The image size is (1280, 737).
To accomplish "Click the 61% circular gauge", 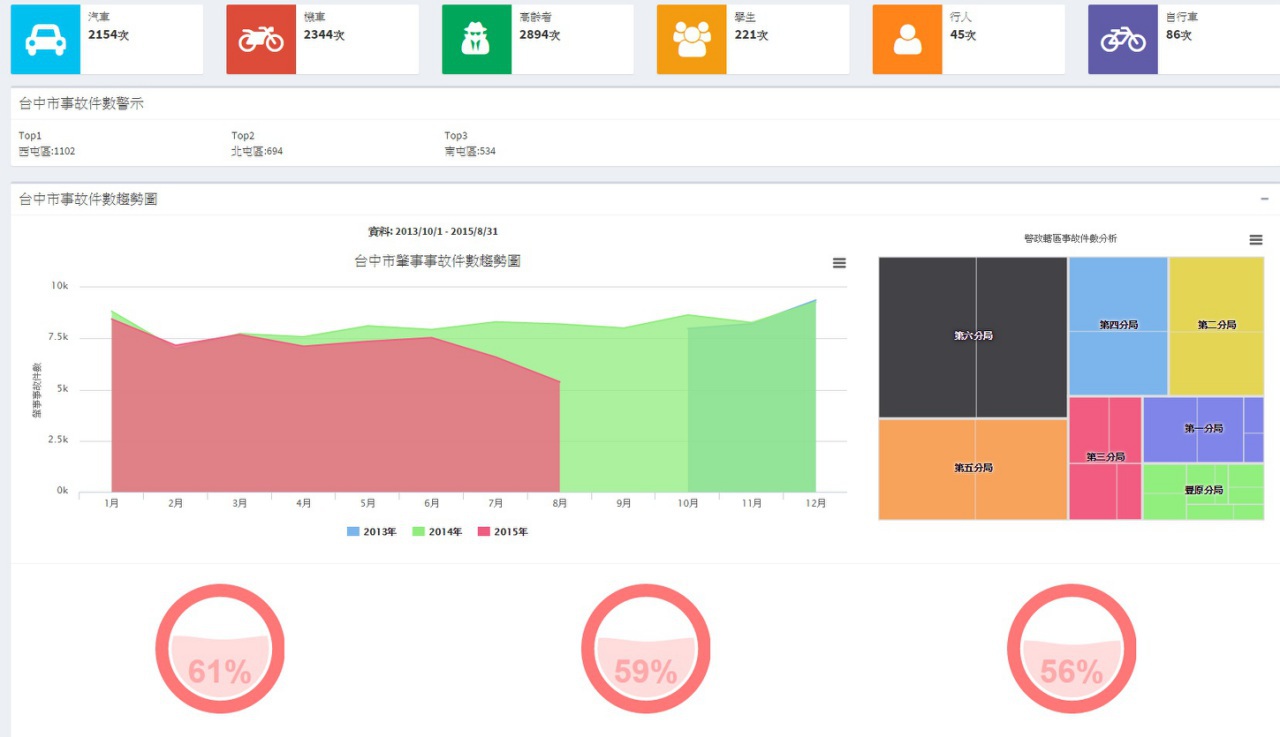I will (x=220, y=648).
